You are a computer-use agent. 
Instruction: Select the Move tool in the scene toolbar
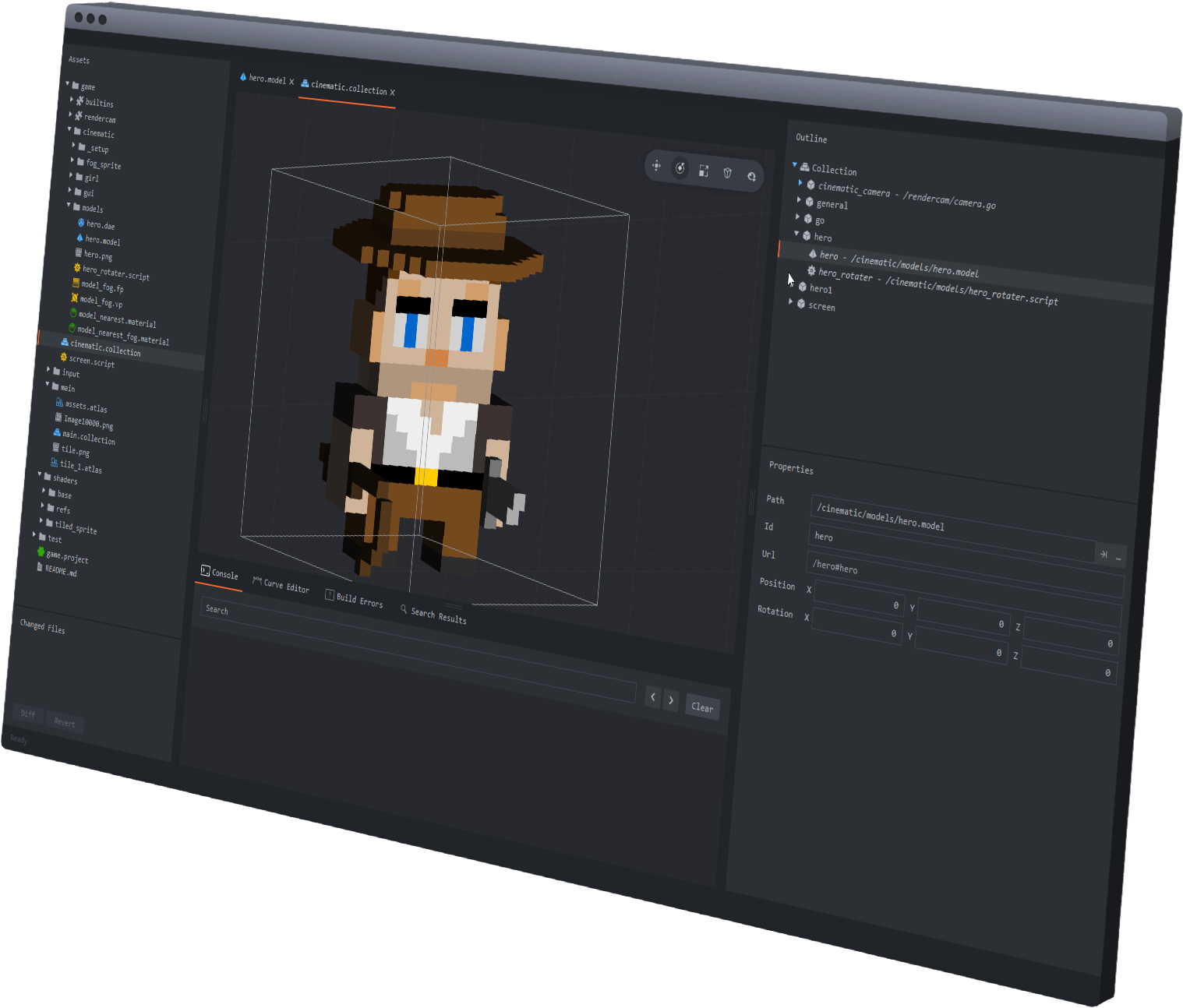pos(657,167)
